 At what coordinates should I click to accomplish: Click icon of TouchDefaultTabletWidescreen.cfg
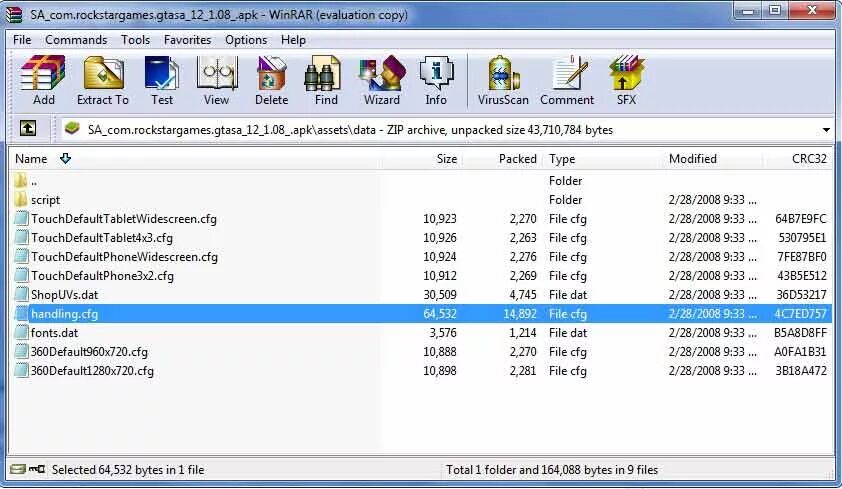[x=21, y=218]
